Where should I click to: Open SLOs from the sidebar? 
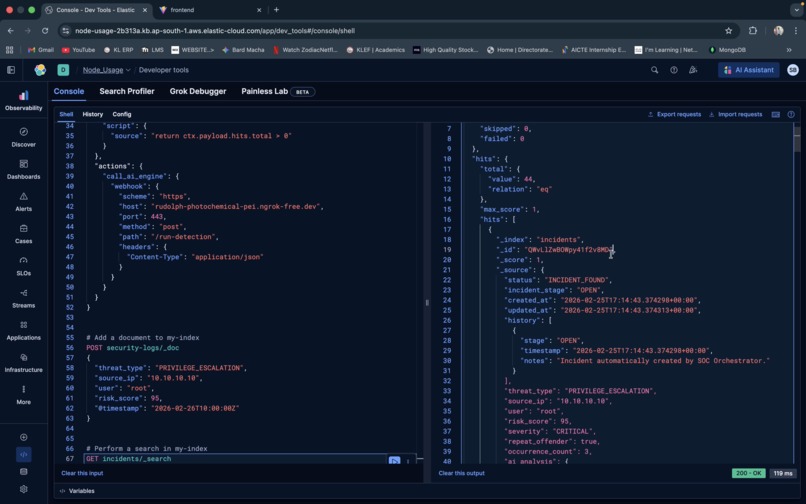click(23, 266)
